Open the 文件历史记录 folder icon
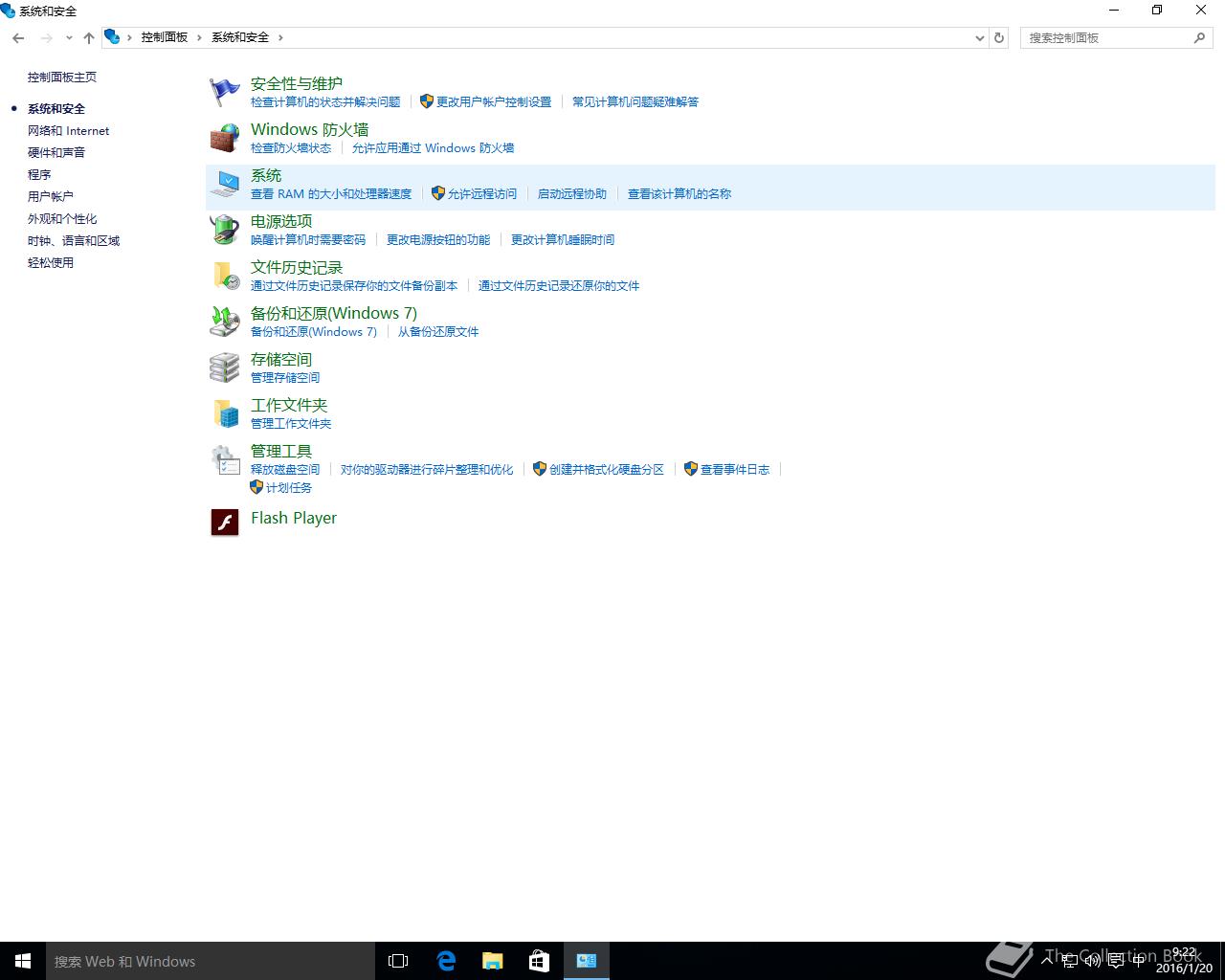The image size is (1225, 980). click(225, 276)
